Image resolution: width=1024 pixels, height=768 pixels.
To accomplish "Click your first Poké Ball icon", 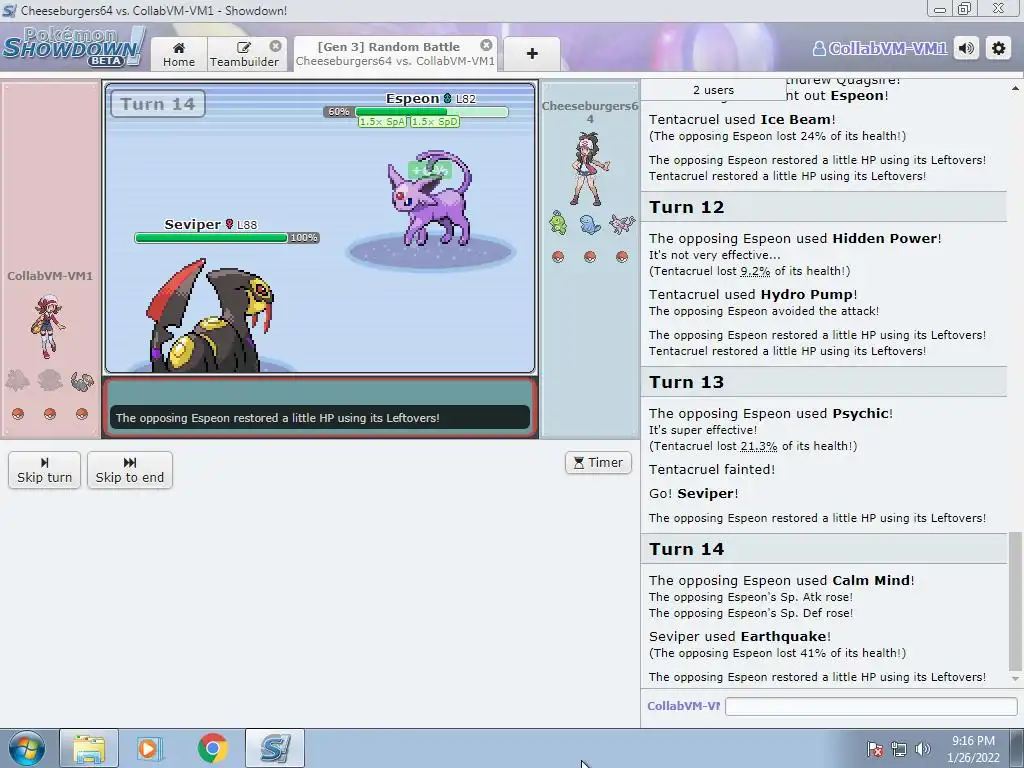I will 18,414.
